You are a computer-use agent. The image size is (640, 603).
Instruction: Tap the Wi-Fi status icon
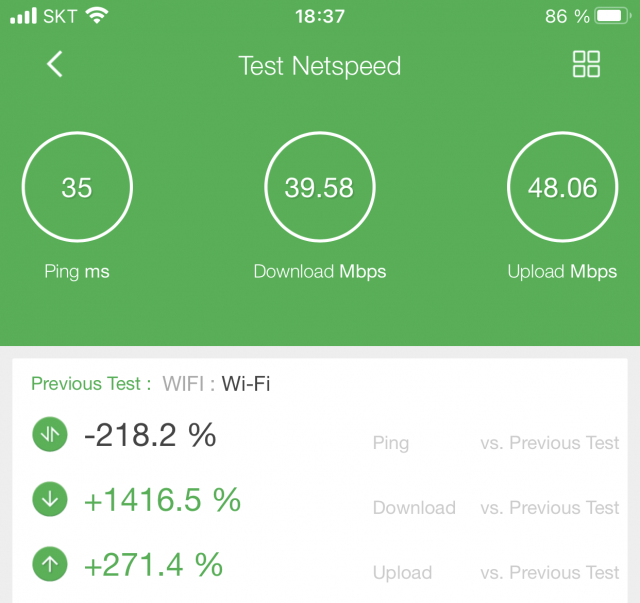(97, 16)
